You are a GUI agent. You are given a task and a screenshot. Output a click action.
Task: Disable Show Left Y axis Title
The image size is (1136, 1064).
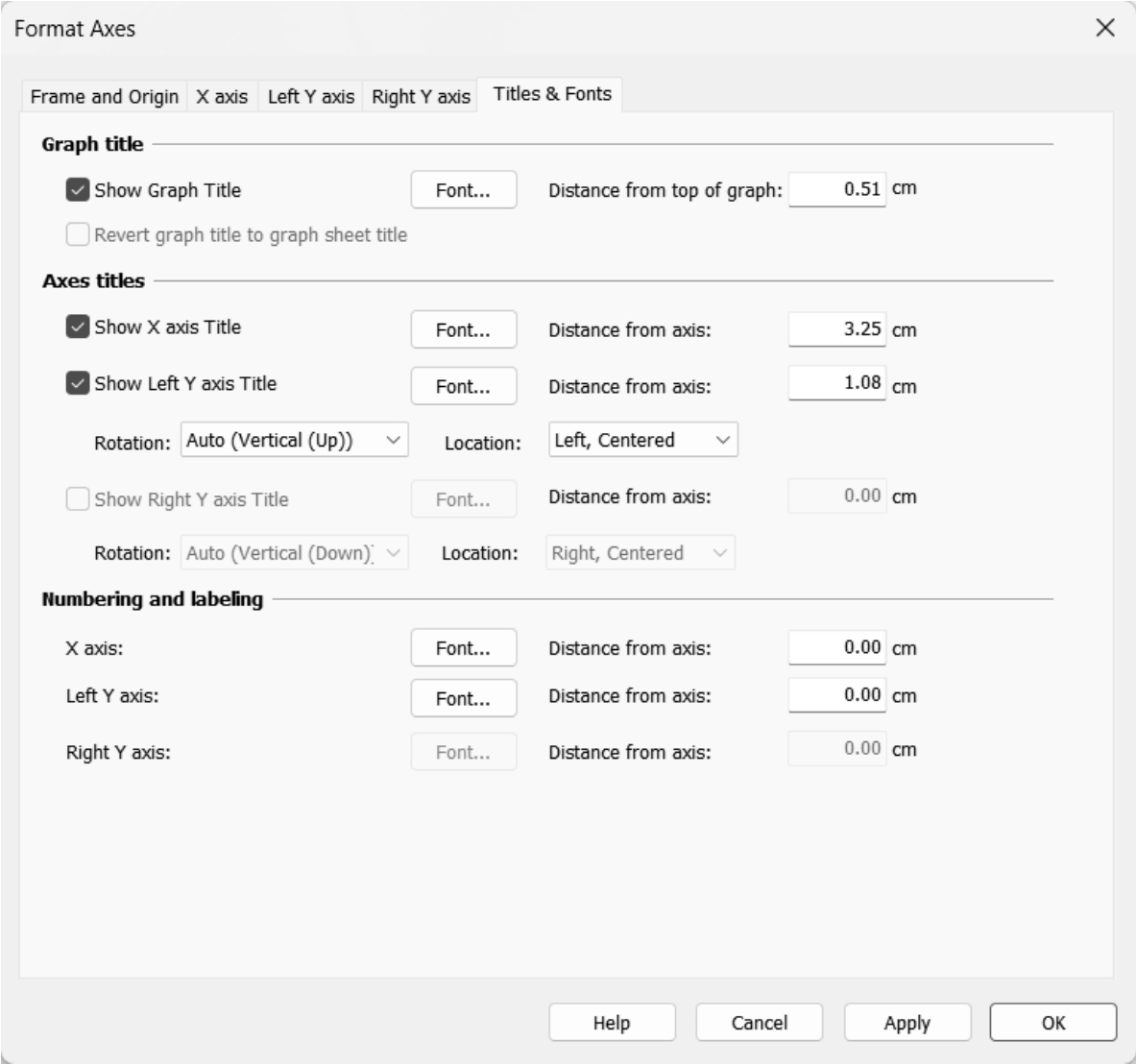point(78,384)
